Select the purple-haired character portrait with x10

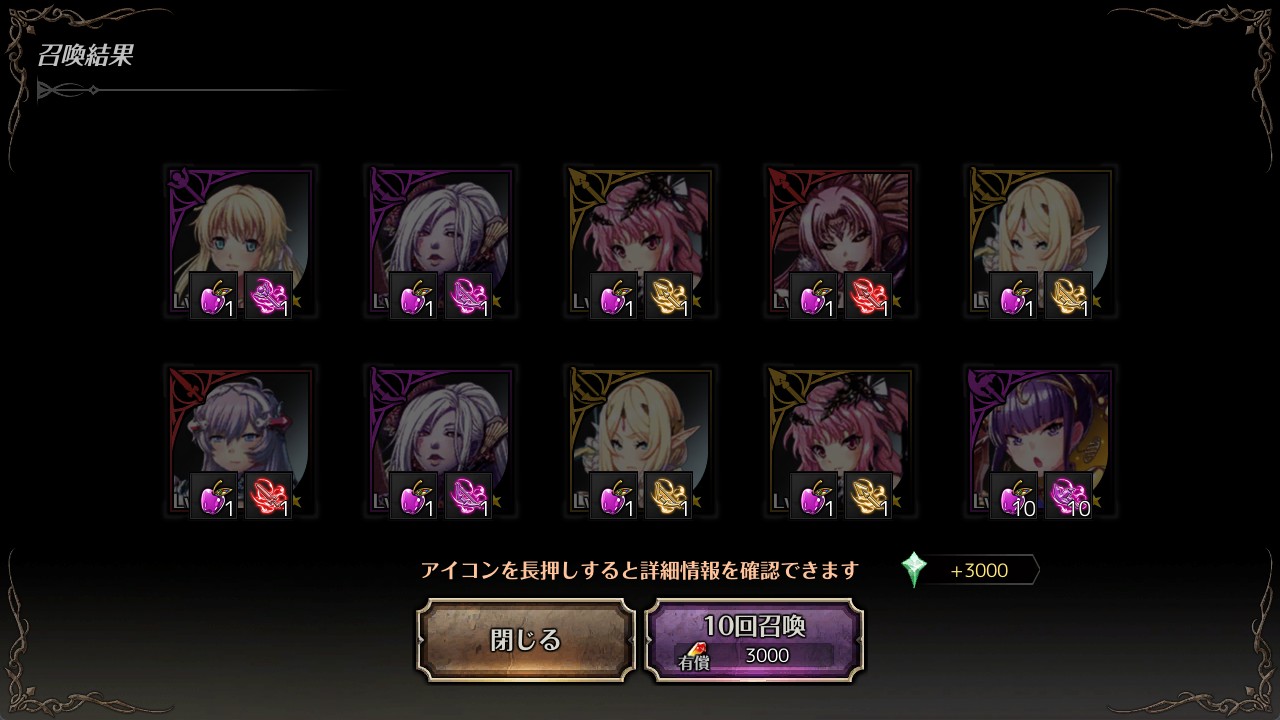tap(1040, 441)
